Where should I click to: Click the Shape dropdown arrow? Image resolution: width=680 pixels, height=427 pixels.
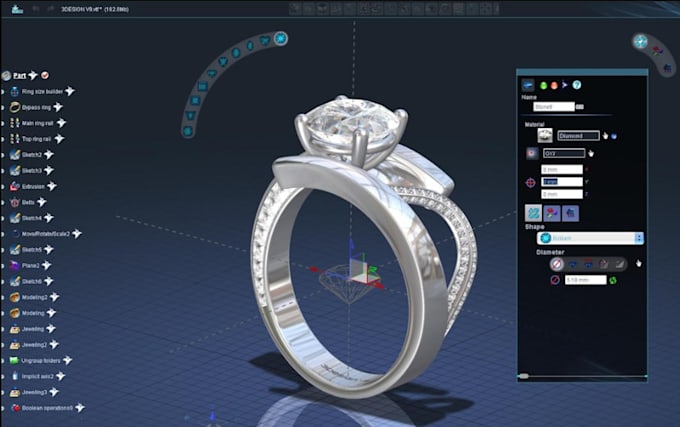coord(639,238)
